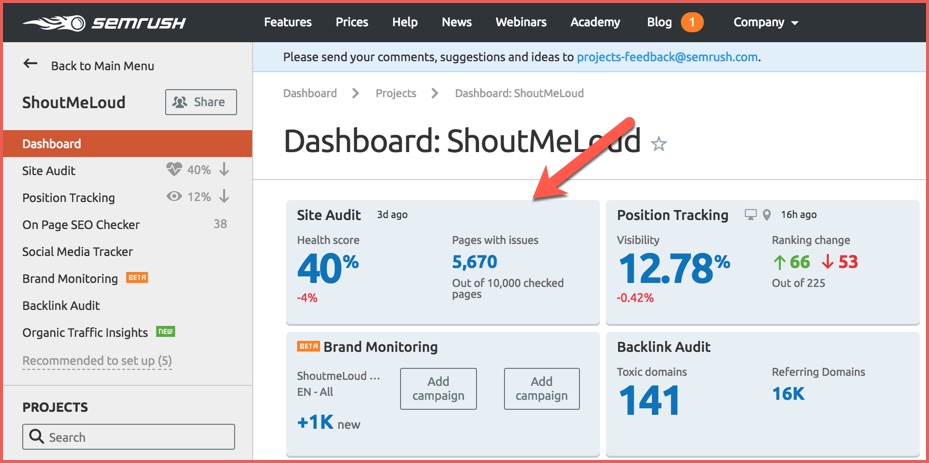Click the Projects search input field
929x463 pixels.
tap(129, 437)
